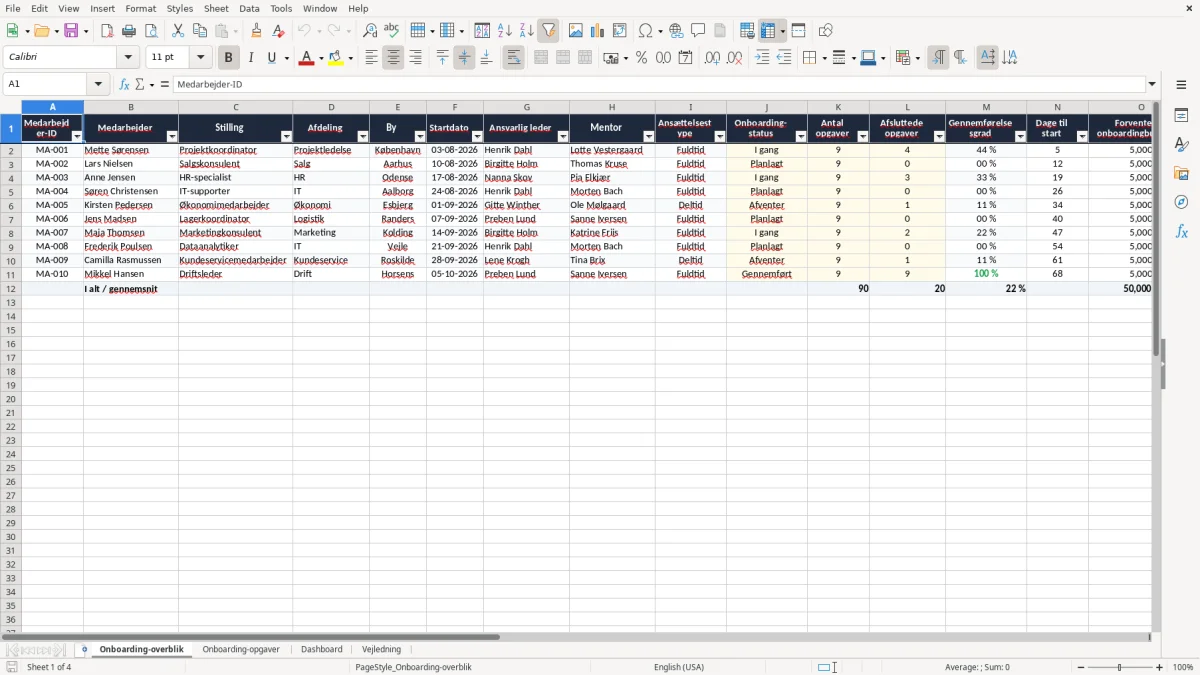Run the Spelling check icon
The width and height of the screenshot is (1200, 675).
click(392, 31)
